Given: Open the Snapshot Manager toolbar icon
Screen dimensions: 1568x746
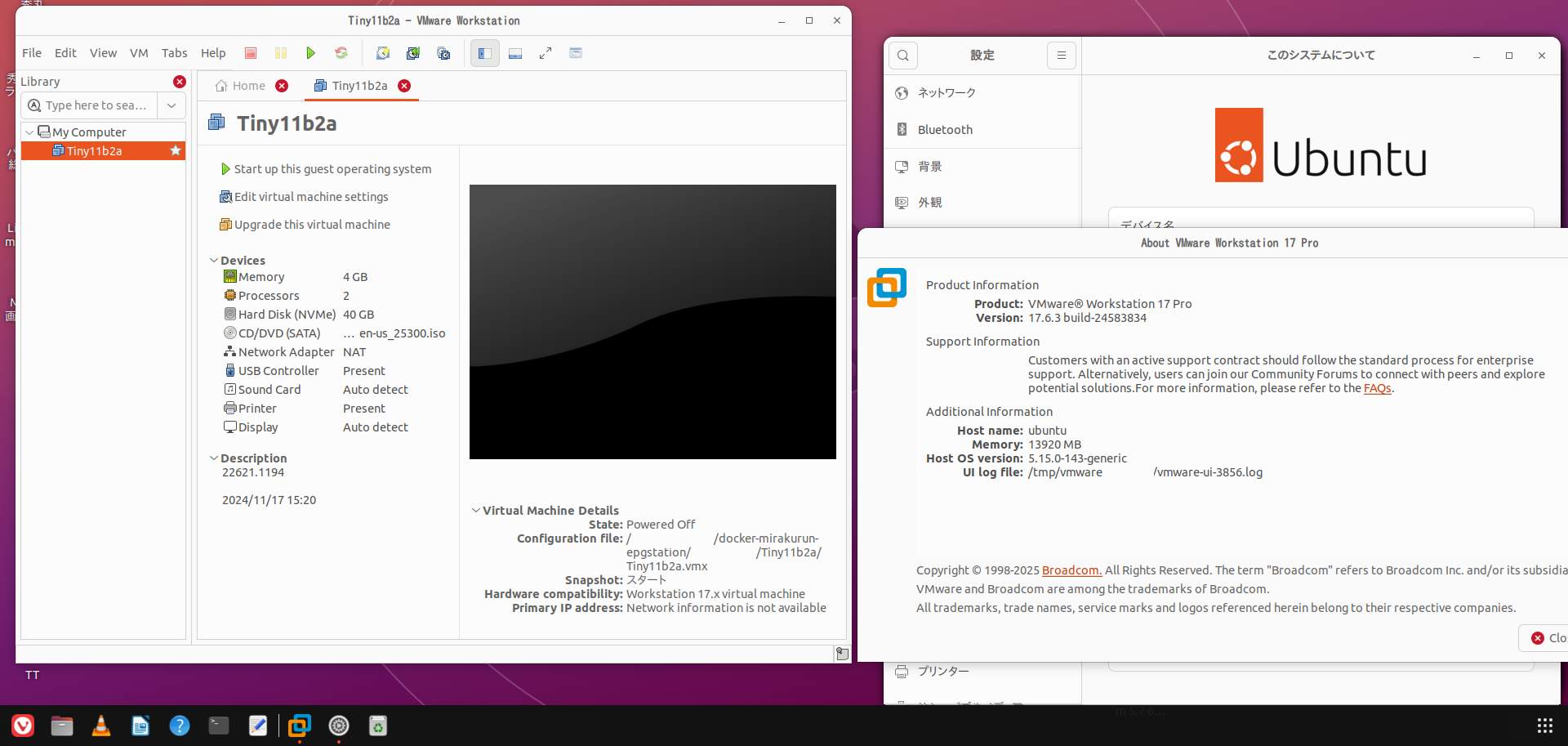Looking at the screenshot, I should (443, 53).
